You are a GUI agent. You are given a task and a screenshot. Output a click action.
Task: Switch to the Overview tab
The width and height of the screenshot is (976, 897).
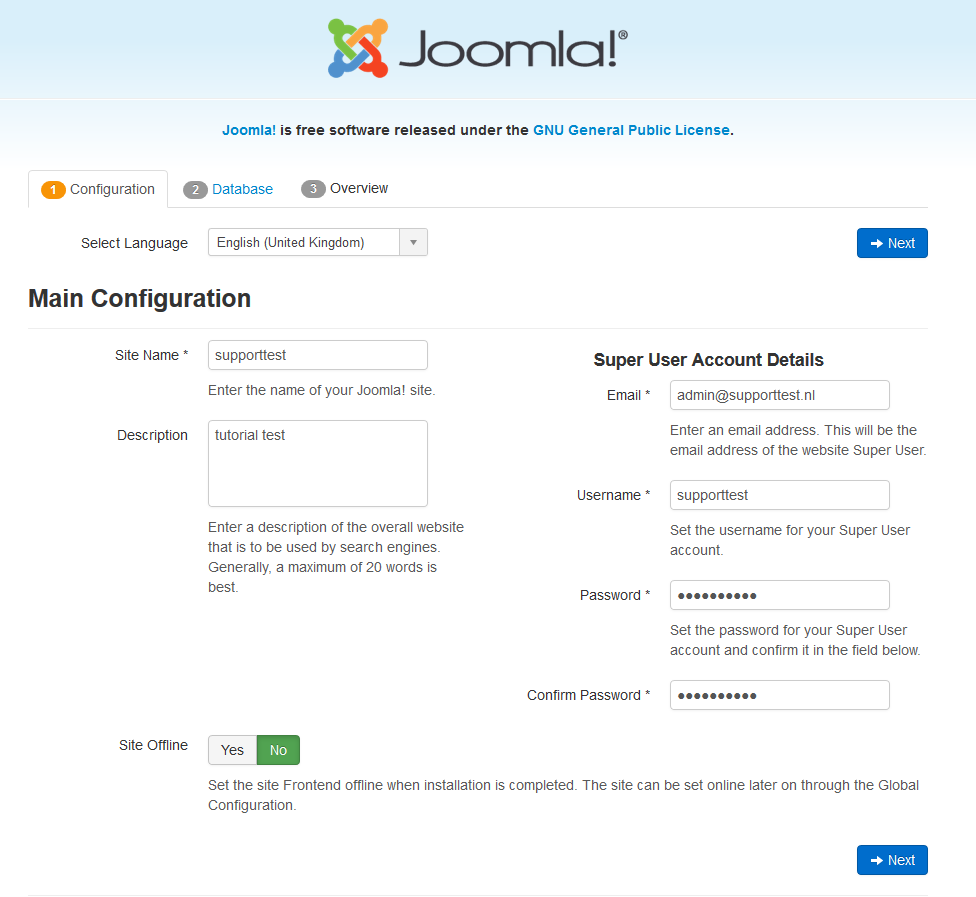click(359, 188)
